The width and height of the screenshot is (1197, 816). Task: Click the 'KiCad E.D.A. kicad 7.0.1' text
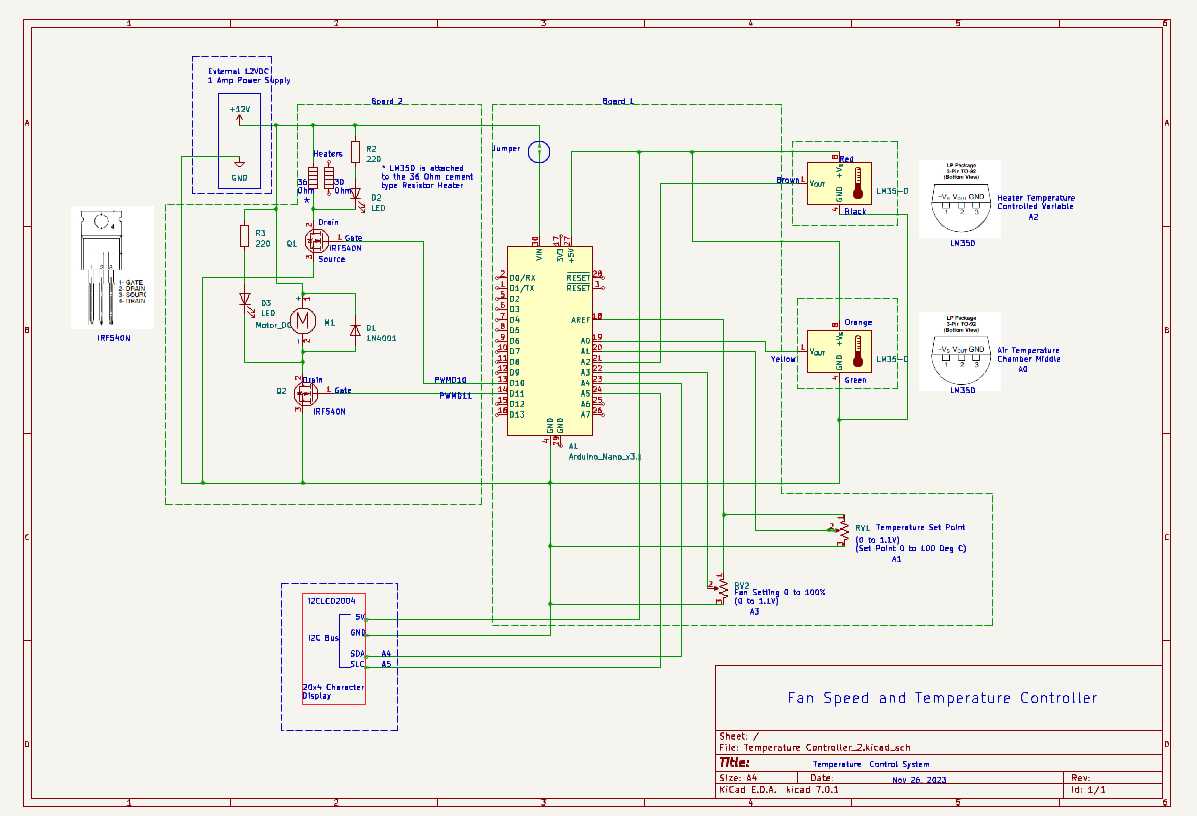coord(779,789)
